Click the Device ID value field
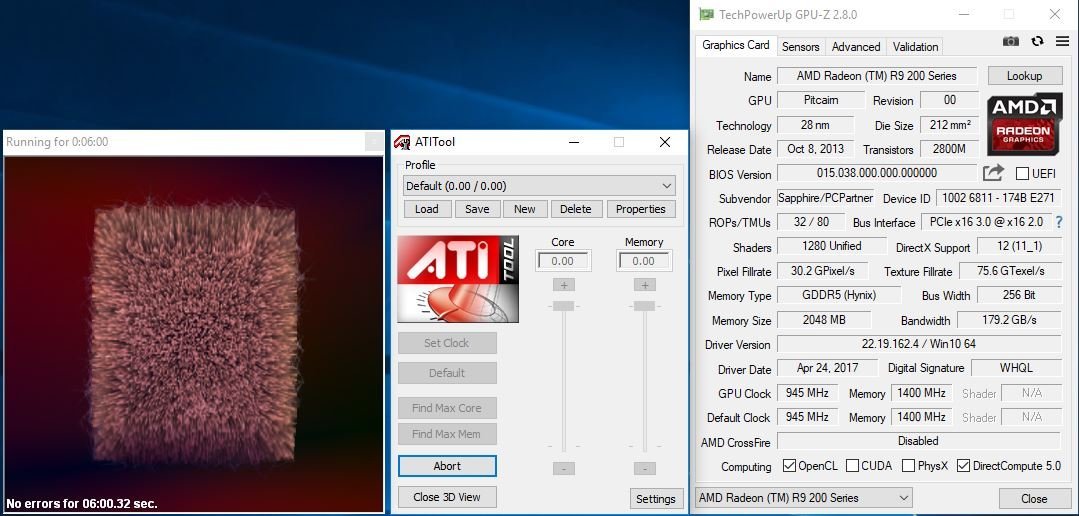Viewport: 1079px width, 516px height. pyautogui.click(x=998, y=198)
